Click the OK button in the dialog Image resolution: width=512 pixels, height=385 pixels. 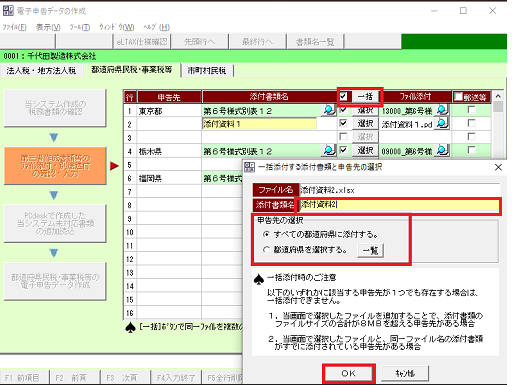[349, 373]
